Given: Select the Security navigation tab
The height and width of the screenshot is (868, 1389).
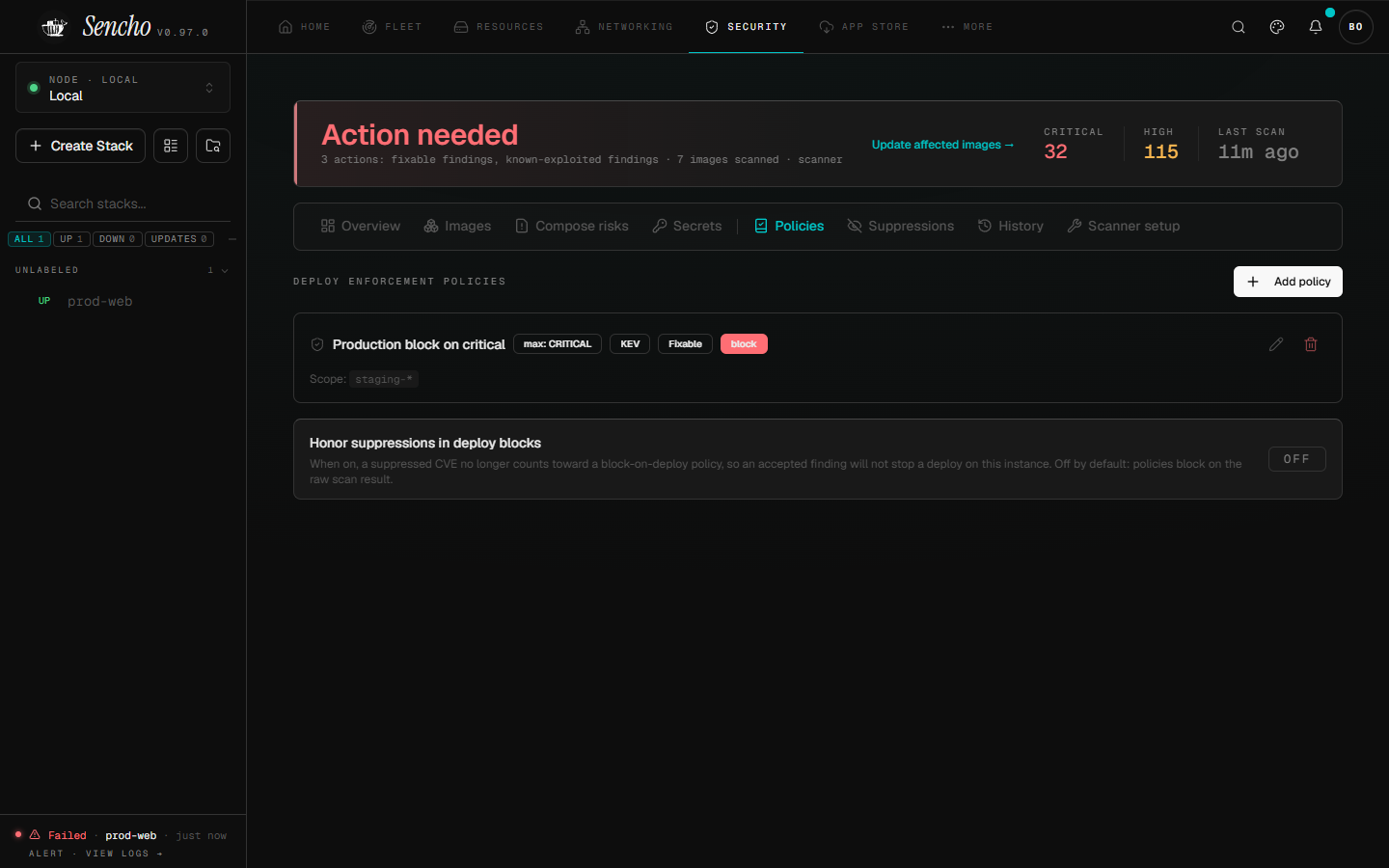Looking at the screenshot, I should (746, 27).
